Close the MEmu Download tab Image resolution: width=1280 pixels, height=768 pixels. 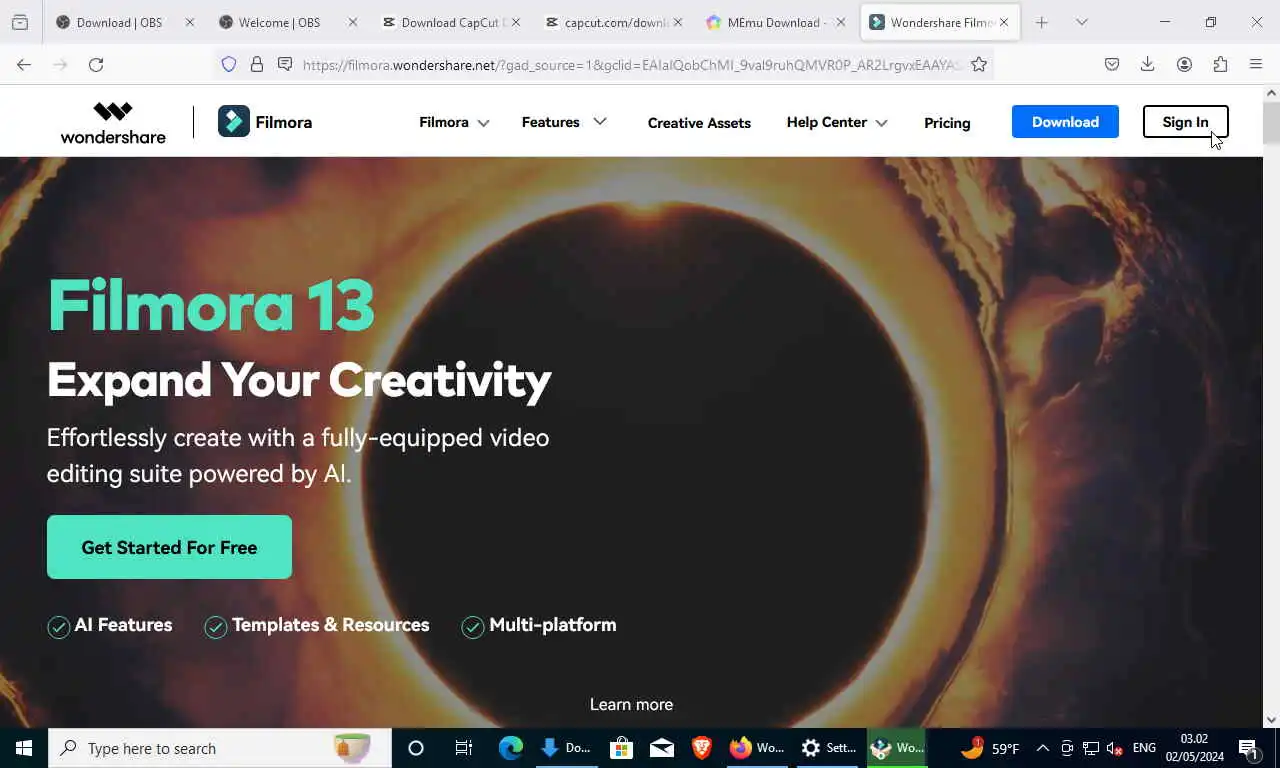[841, 22]
